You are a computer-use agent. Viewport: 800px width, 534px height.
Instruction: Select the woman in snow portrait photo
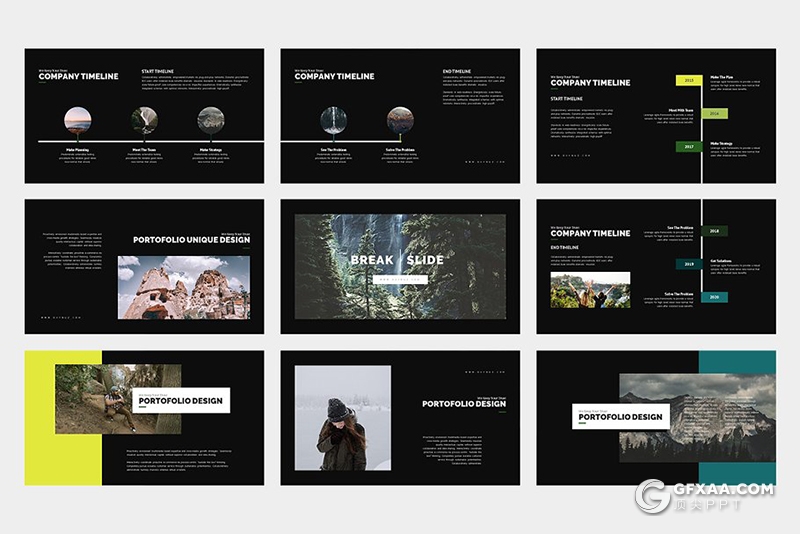pos(342,417)
